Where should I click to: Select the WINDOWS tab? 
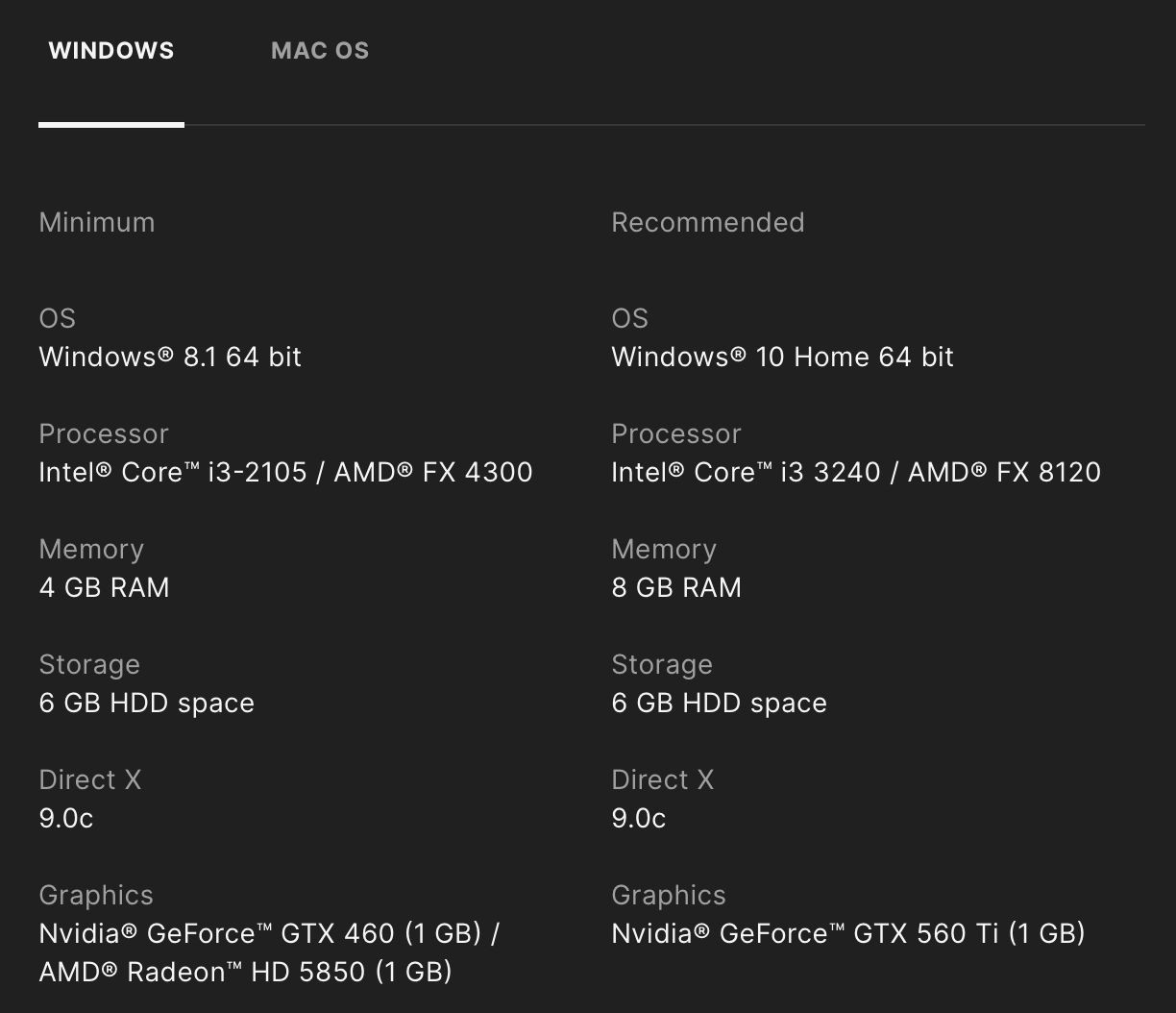click(x=111, y=51)
